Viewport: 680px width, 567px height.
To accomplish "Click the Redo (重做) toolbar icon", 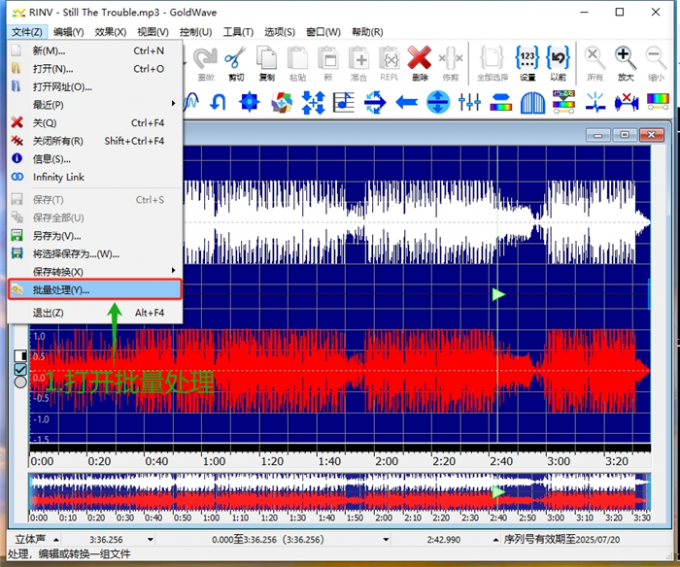I will point(205,63).
